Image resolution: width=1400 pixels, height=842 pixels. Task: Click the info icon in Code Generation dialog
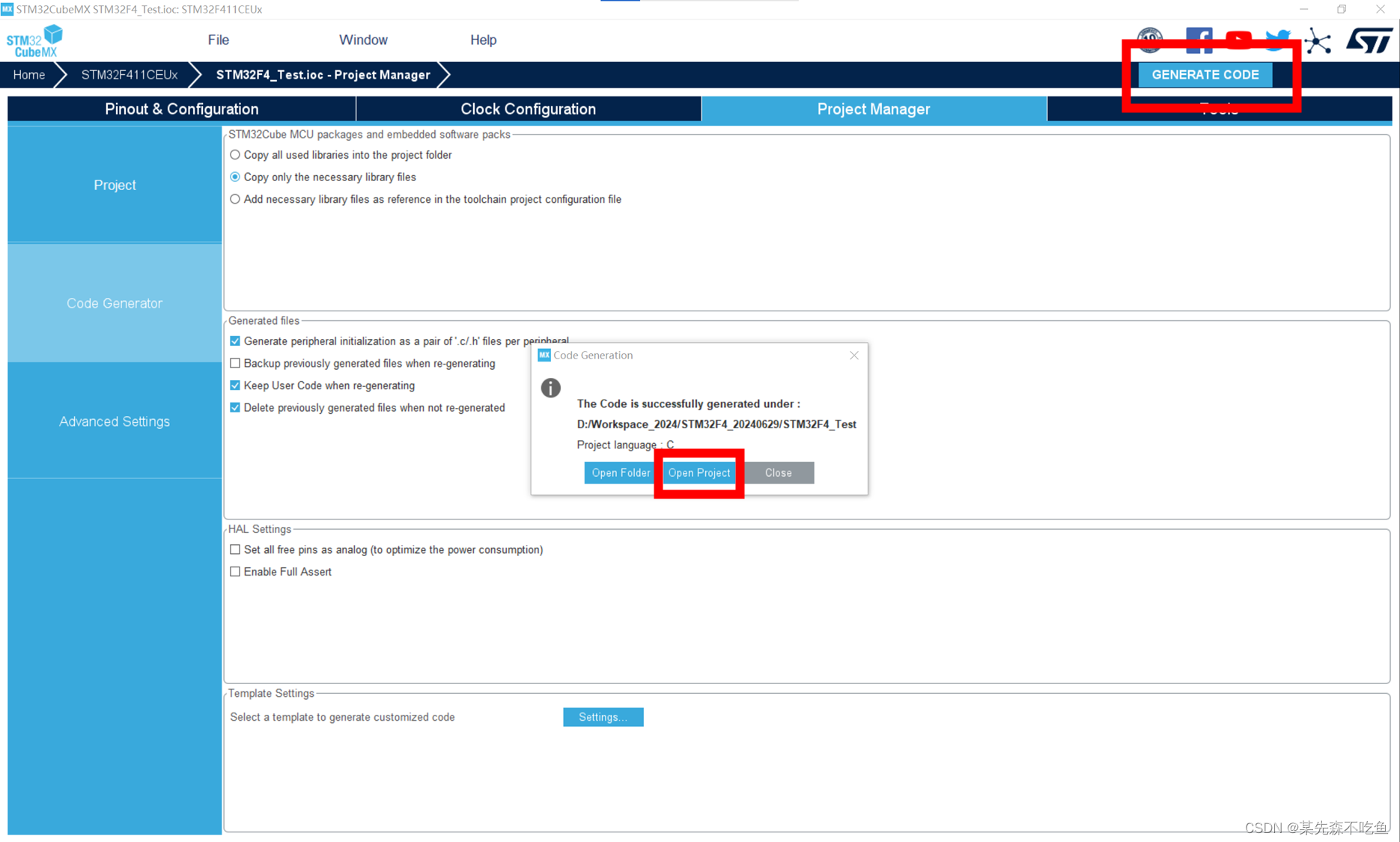tap(550, 388)
